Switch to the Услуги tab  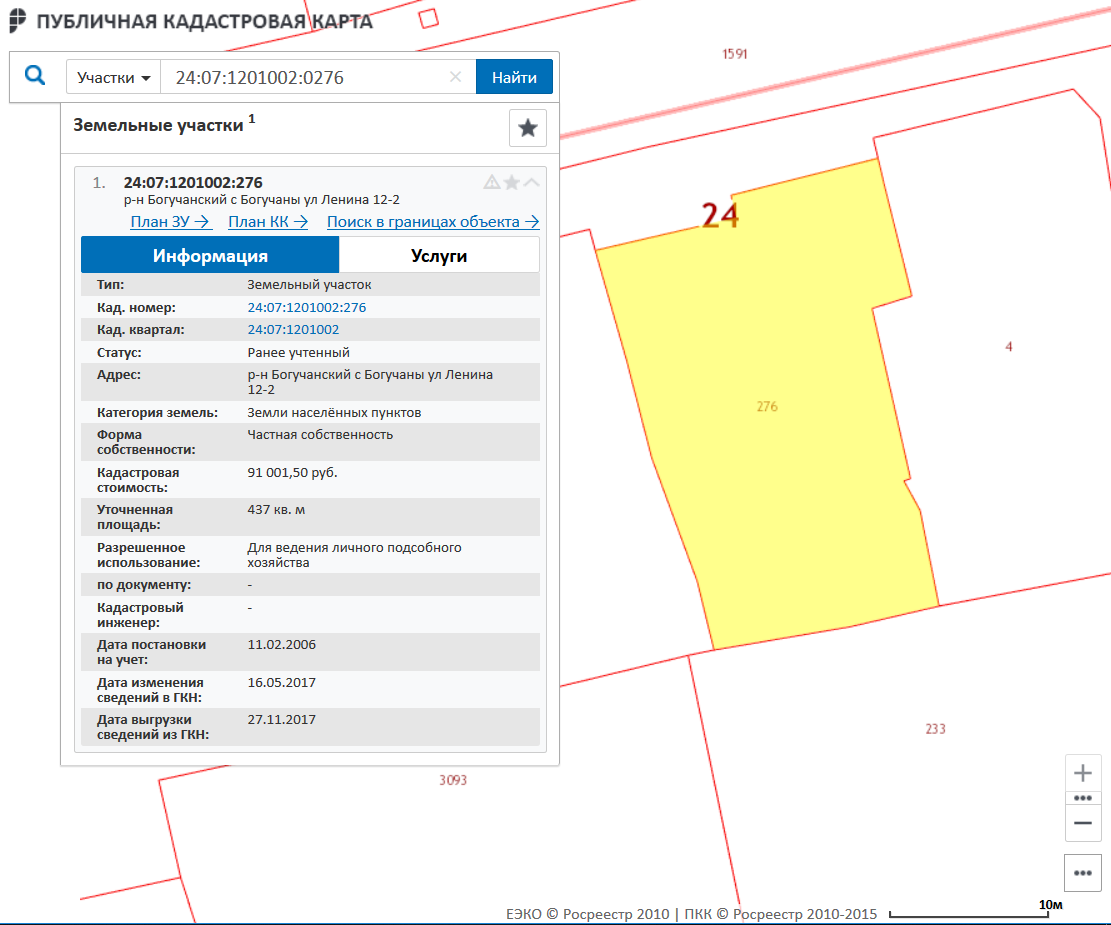(x=439, y=255)
